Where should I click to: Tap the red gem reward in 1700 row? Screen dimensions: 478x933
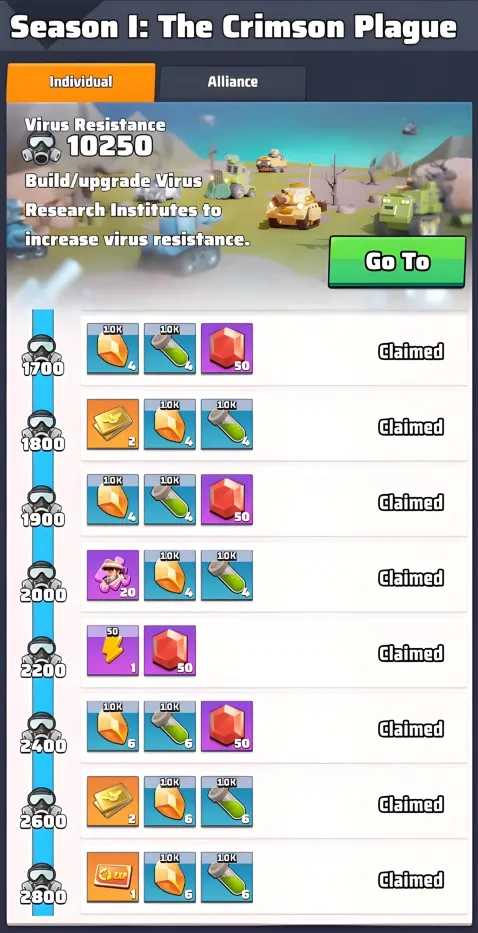click(227, 349)
